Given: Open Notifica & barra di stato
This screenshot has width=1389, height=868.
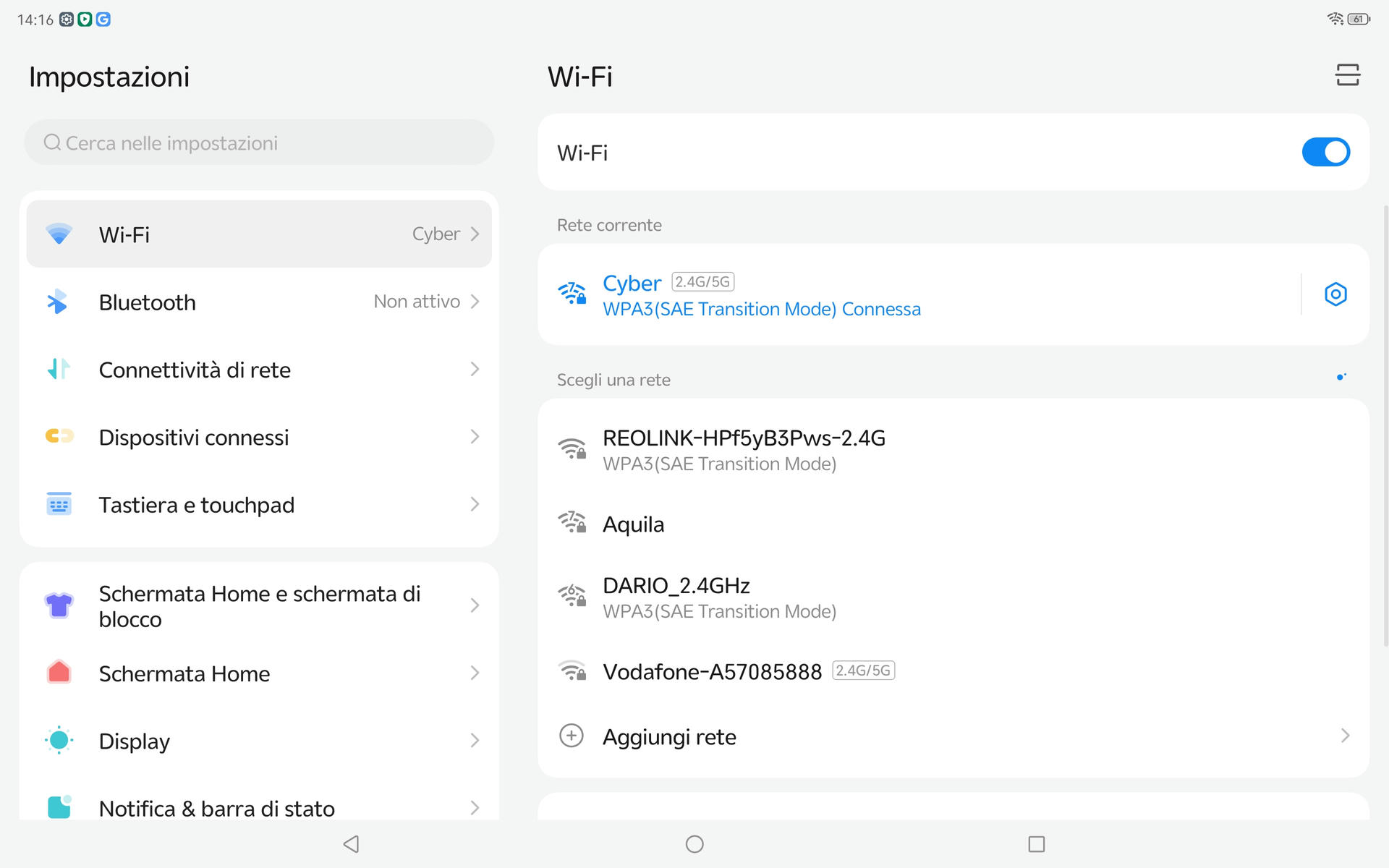Looking at the screenshot, I should (x=217, y=808).
